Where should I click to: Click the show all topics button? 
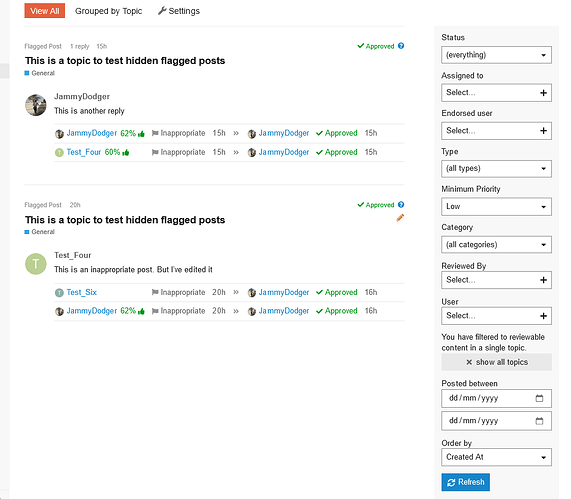[x=496, y=362]
